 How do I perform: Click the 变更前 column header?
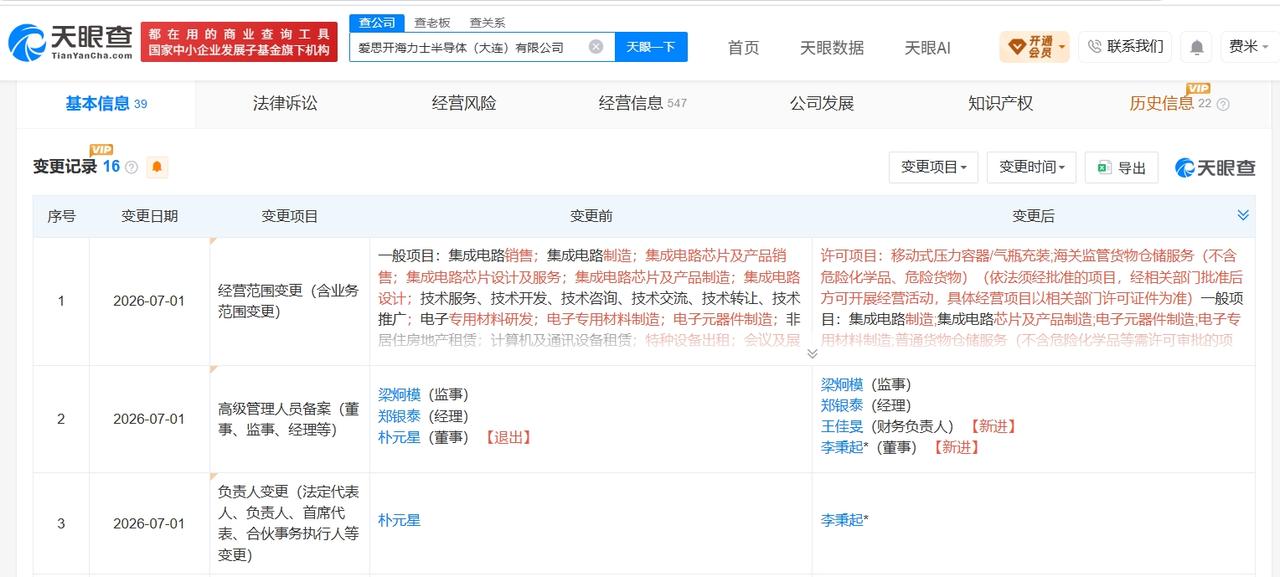591,216
